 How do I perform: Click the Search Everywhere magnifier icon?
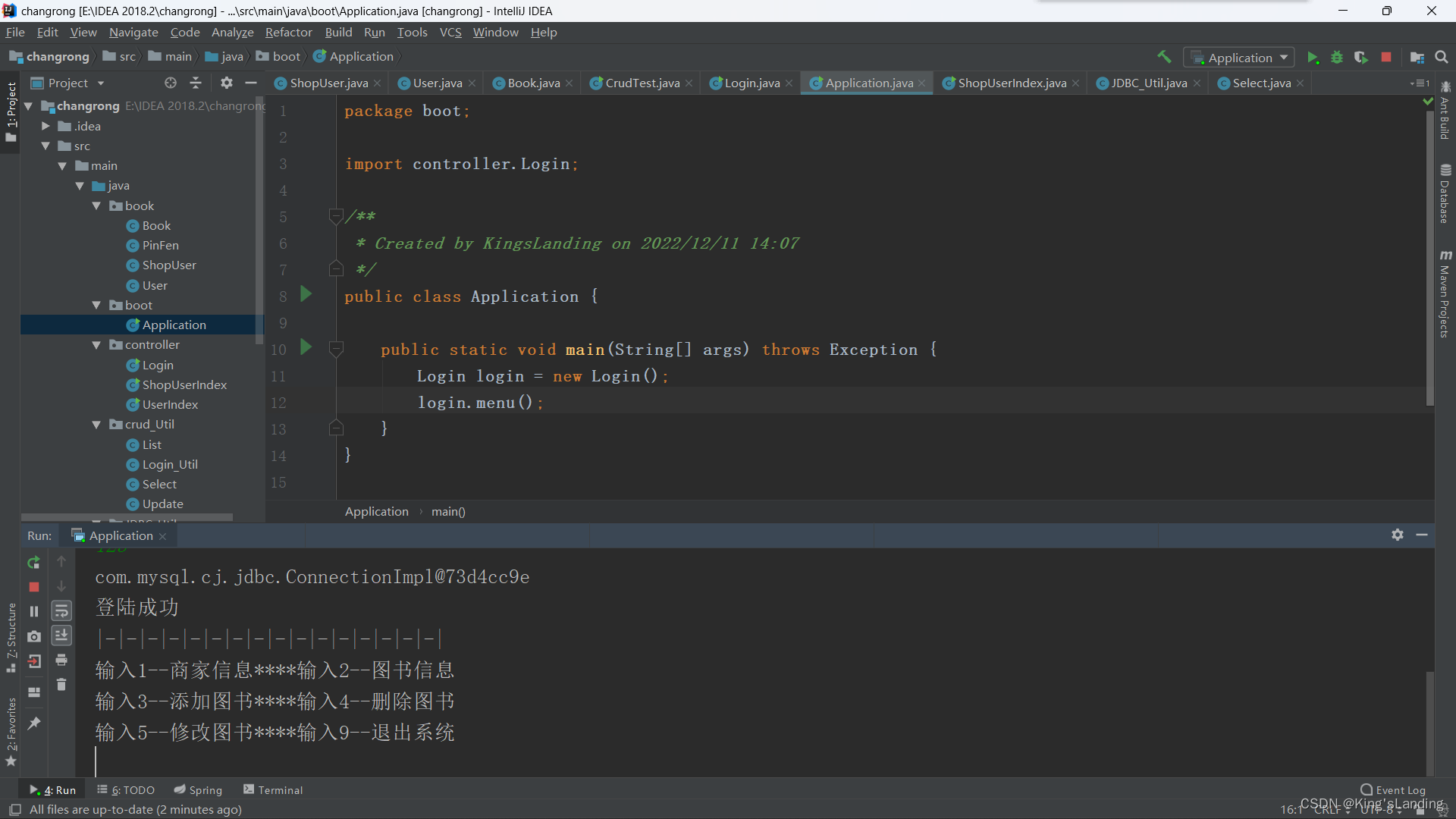pyautogui.click(x=1442, y=58)
